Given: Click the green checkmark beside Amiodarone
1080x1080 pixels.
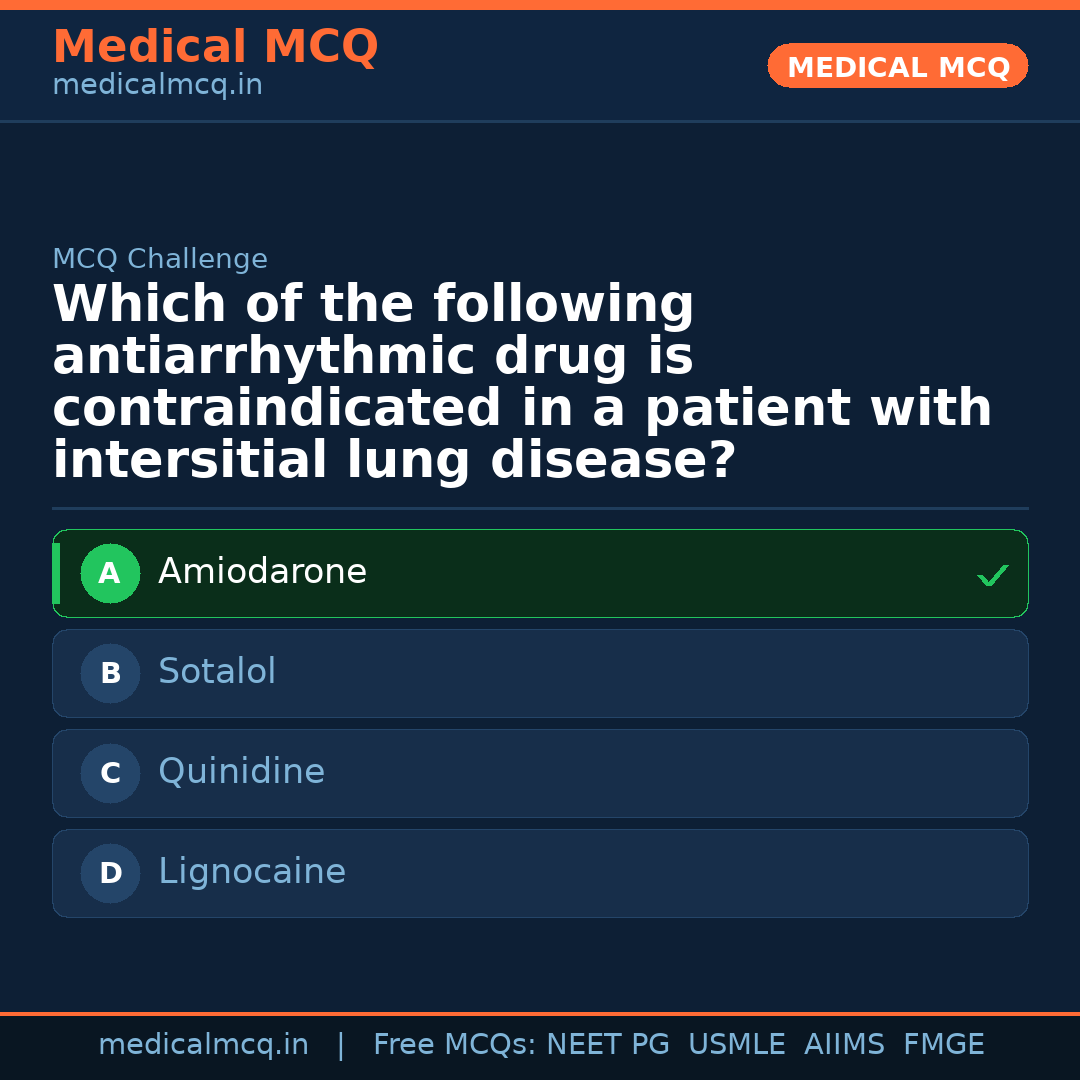Looking at the screenshot, I should pyautogui.click(x=992, y=575).
